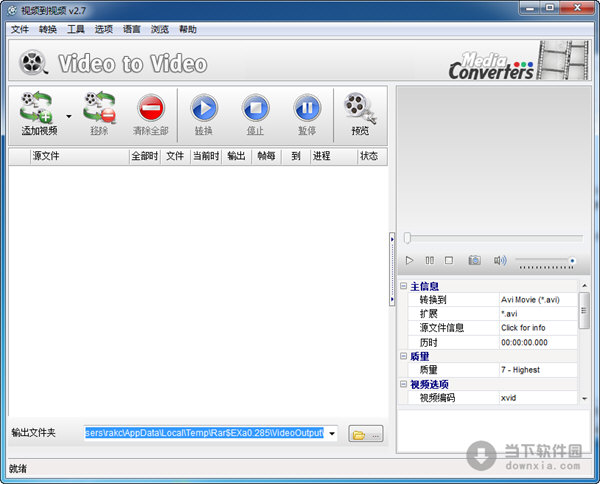Open the 选项 menu
This screenshot has height=484, width=600.
104,29
